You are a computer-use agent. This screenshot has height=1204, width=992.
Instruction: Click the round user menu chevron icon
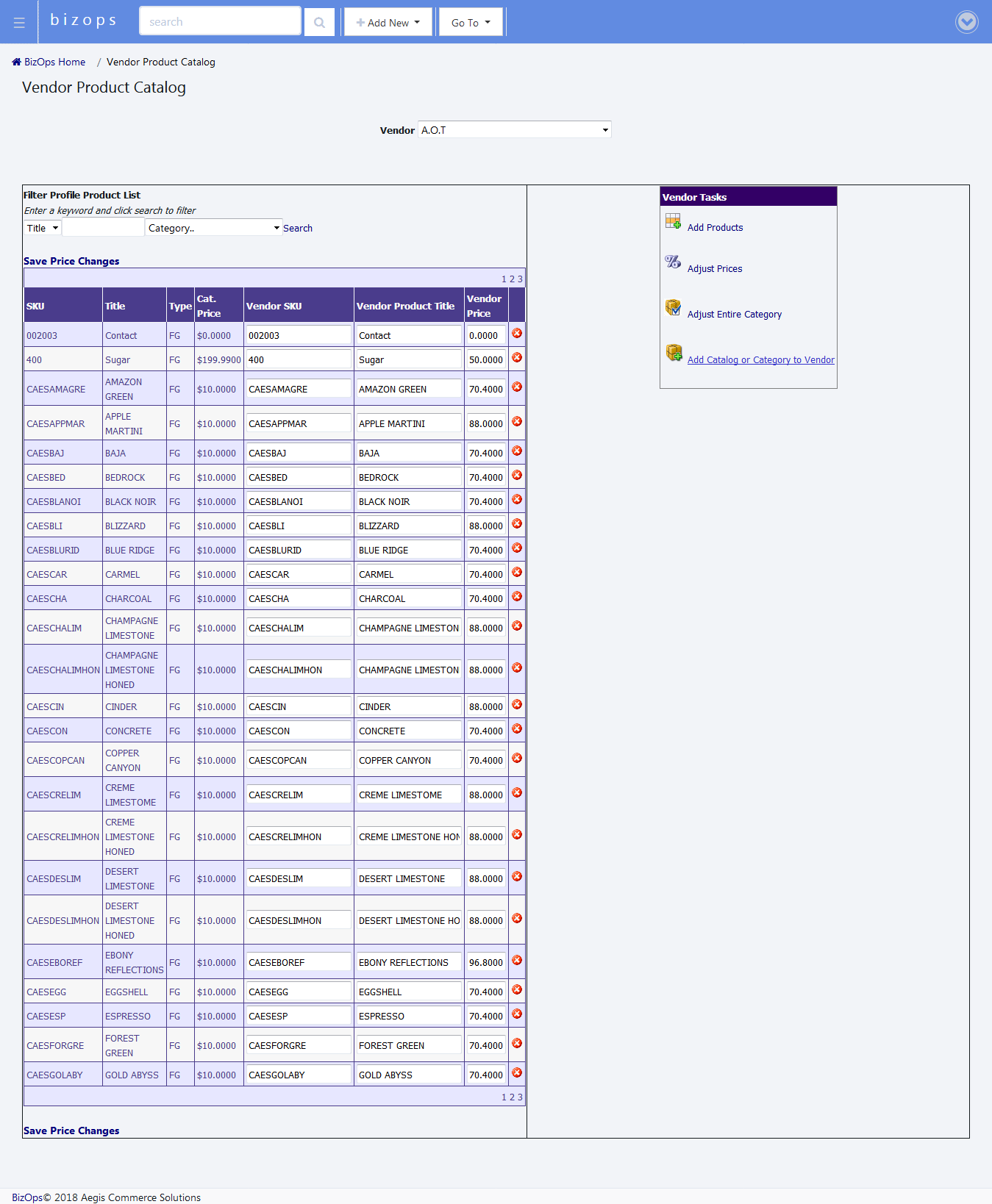click(966, 22)
